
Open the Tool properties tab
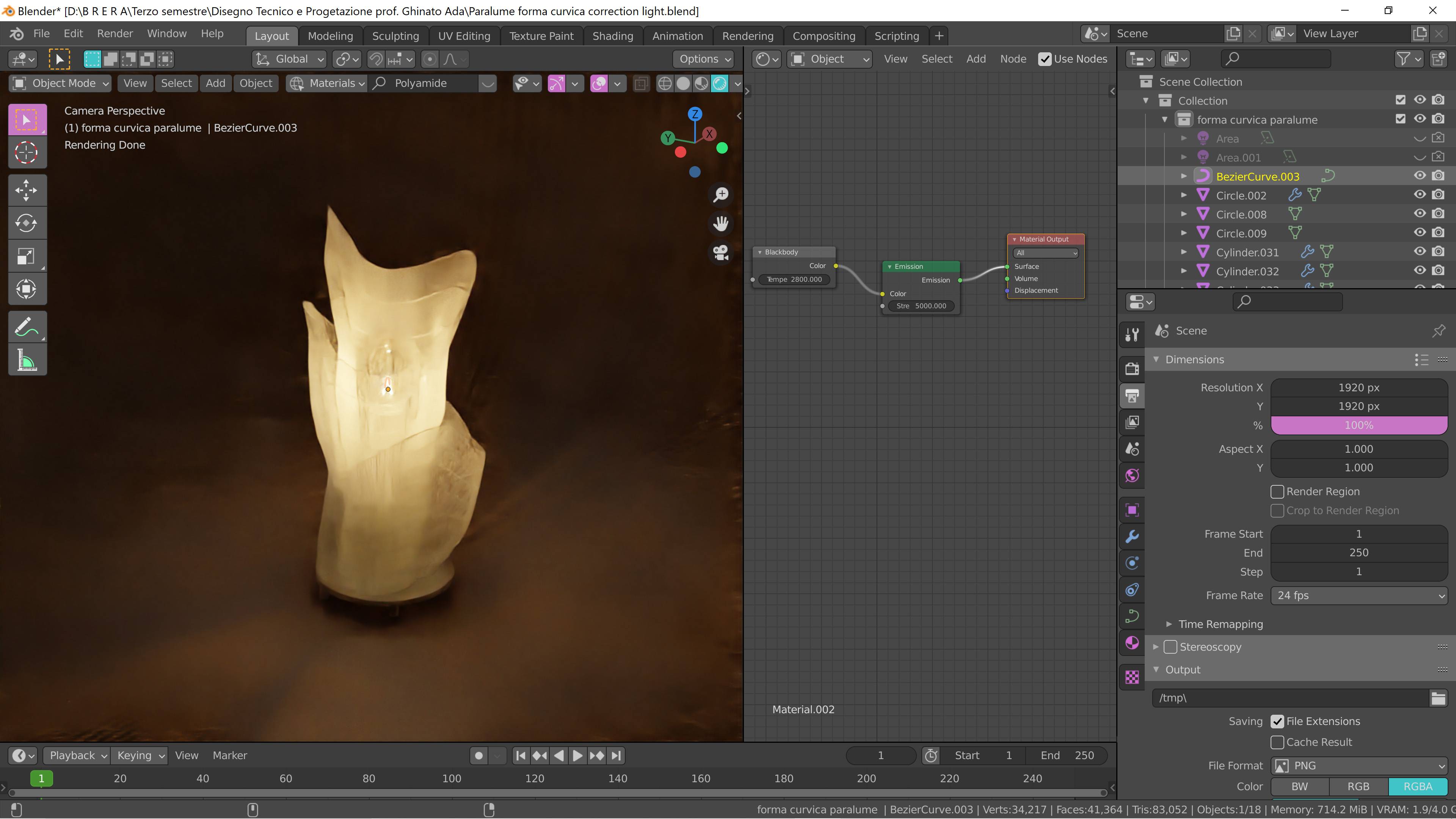click(x=1131, y=334)
